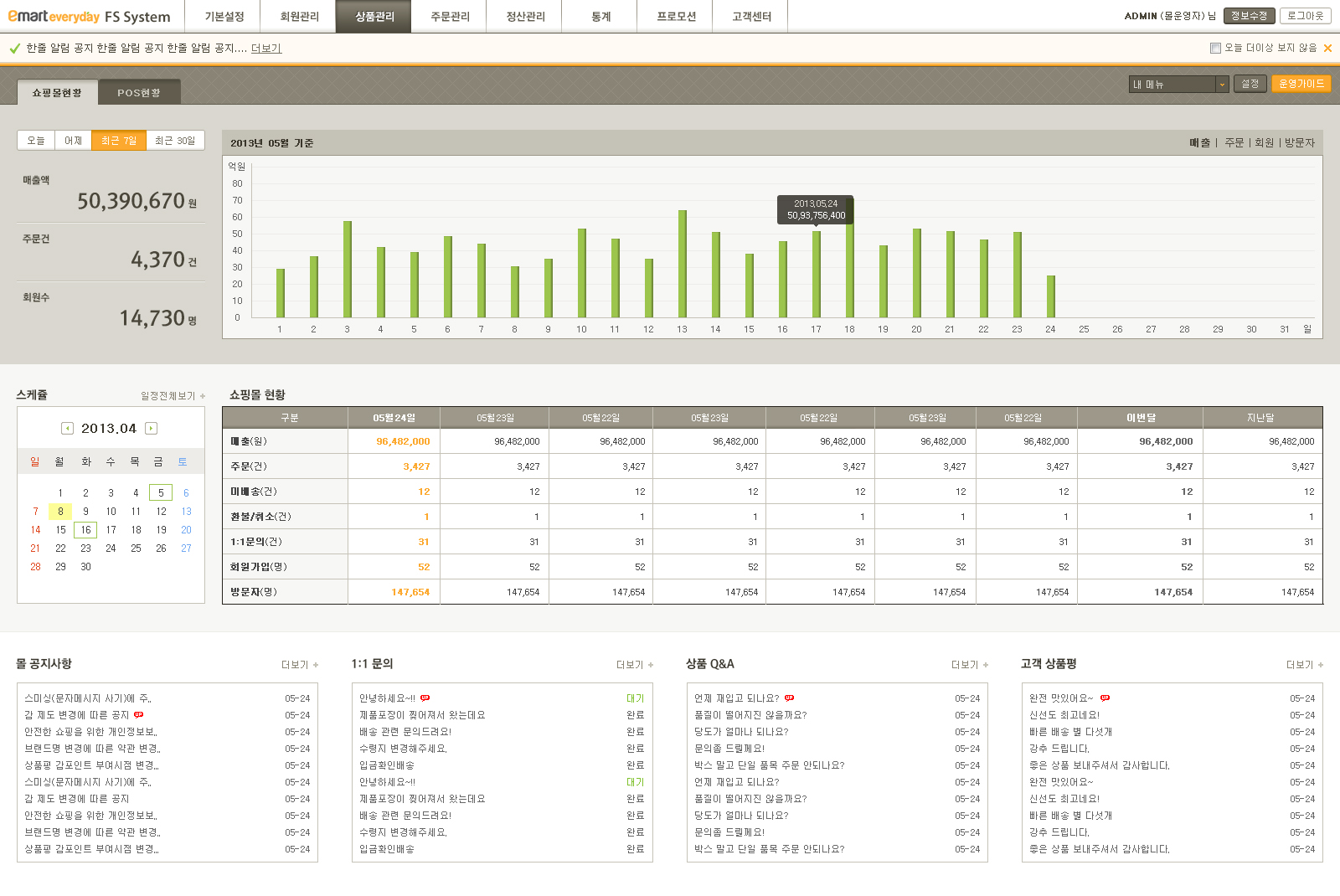Screen dimensions: 1340x896
Task: Click plus icon beside 고객 상품평 더보기
Action: click(1321, 665)
